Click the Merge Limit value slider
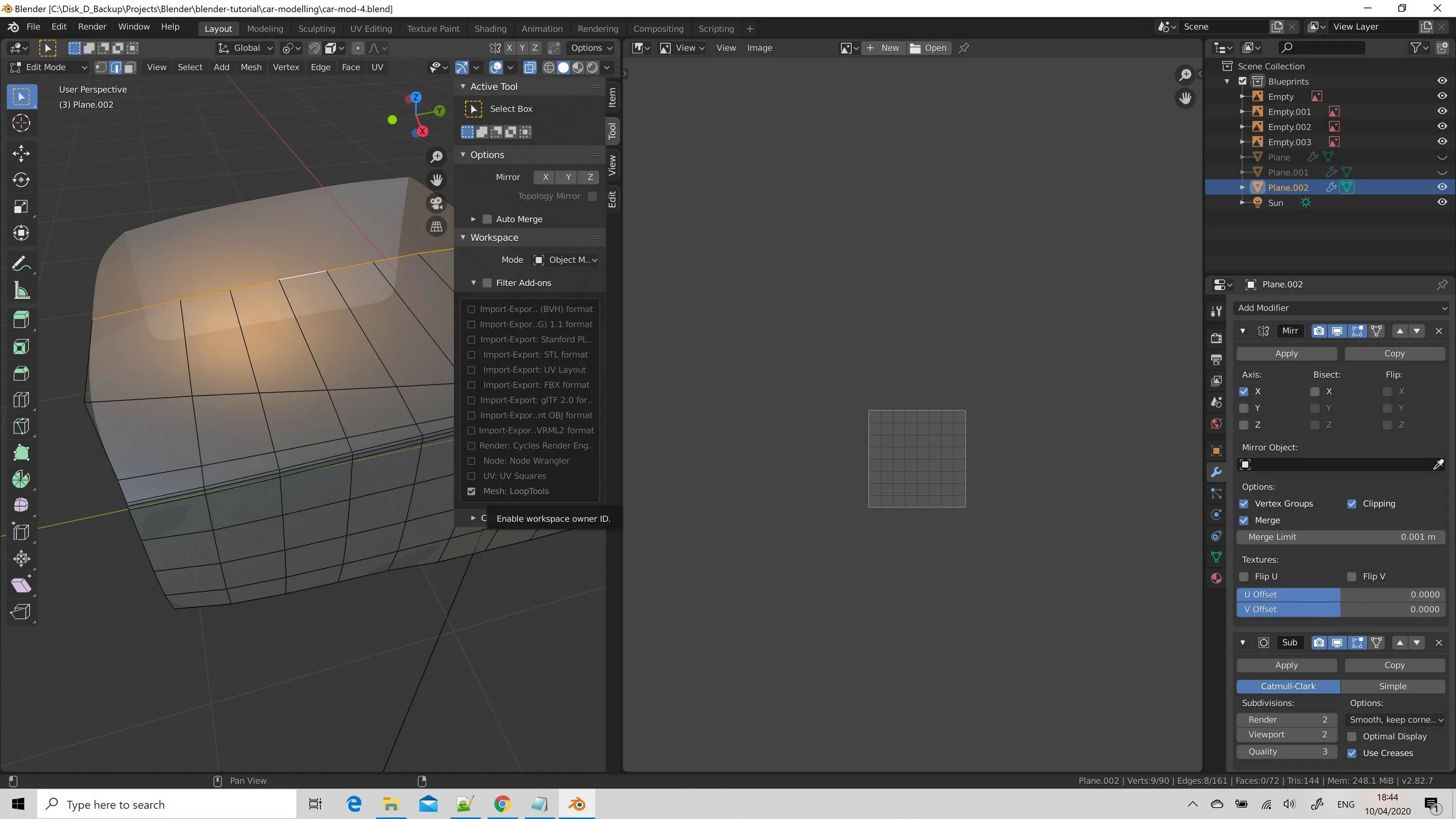The width and height of the screenshot is (1456, 819). (x=1340, y=537)
